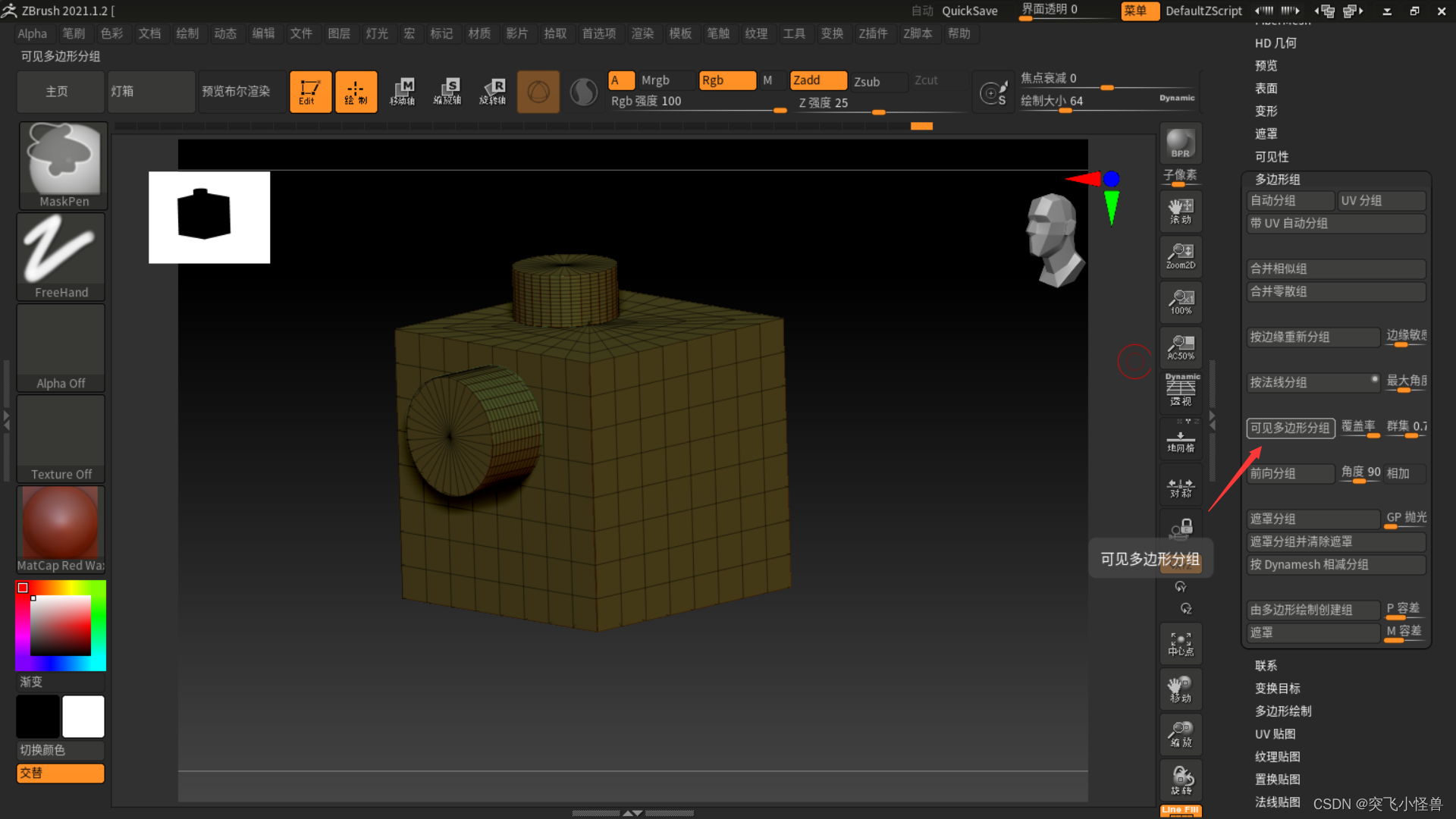This screenshot has width=1456, height=819.
Task: Click the 可见多边形分组 button
Action: (x=1290, y=428)
